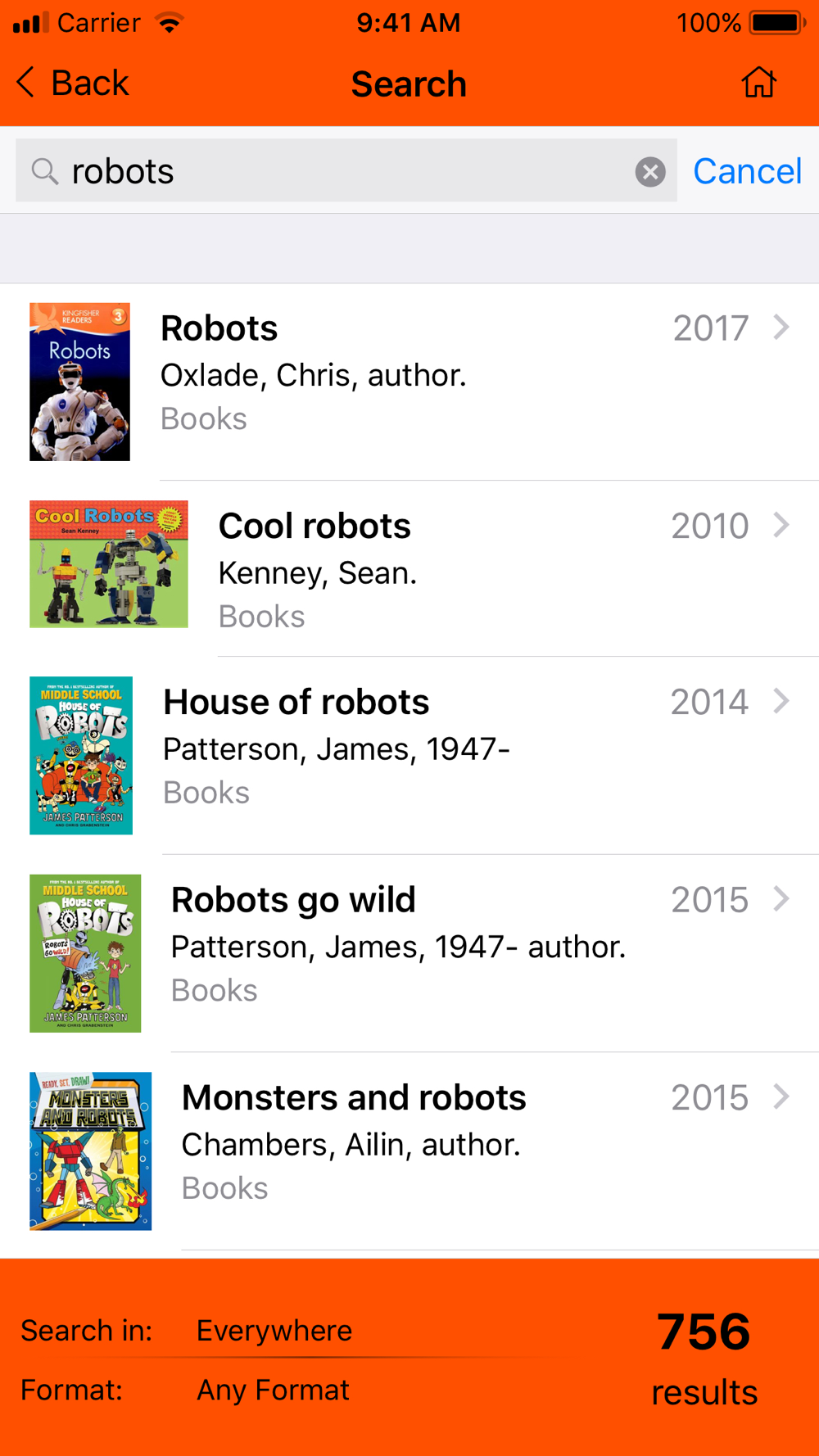Expand Robots go wild result chevron
Screen dimensions: 819x1456
tap(781, 899)
